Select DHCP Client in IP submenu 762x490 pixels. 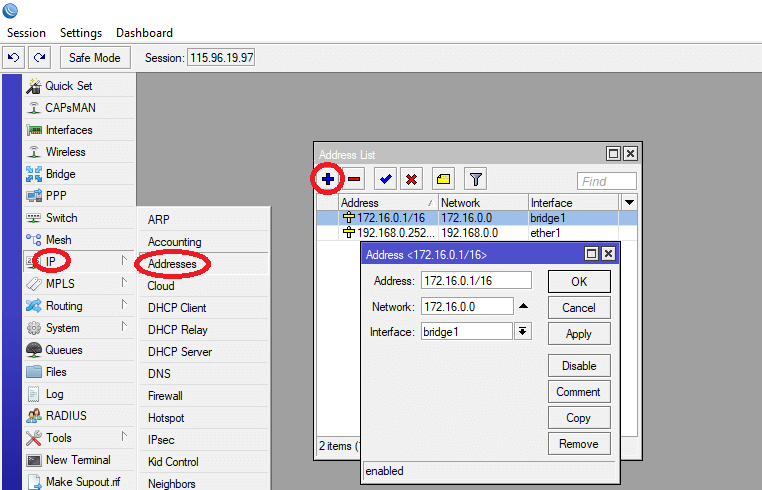pyautogui.click(x=204, y=308)
